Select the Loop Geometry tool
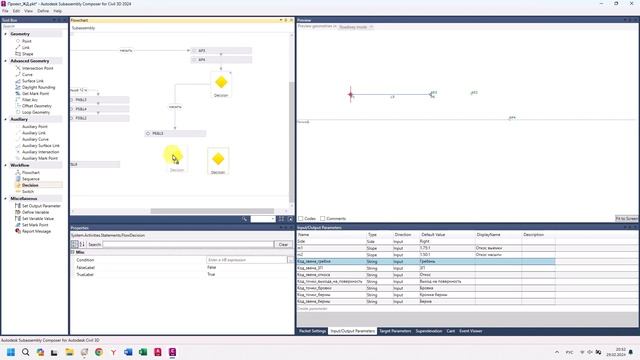This screenshot has width=640, height=360. click(36, 112)
